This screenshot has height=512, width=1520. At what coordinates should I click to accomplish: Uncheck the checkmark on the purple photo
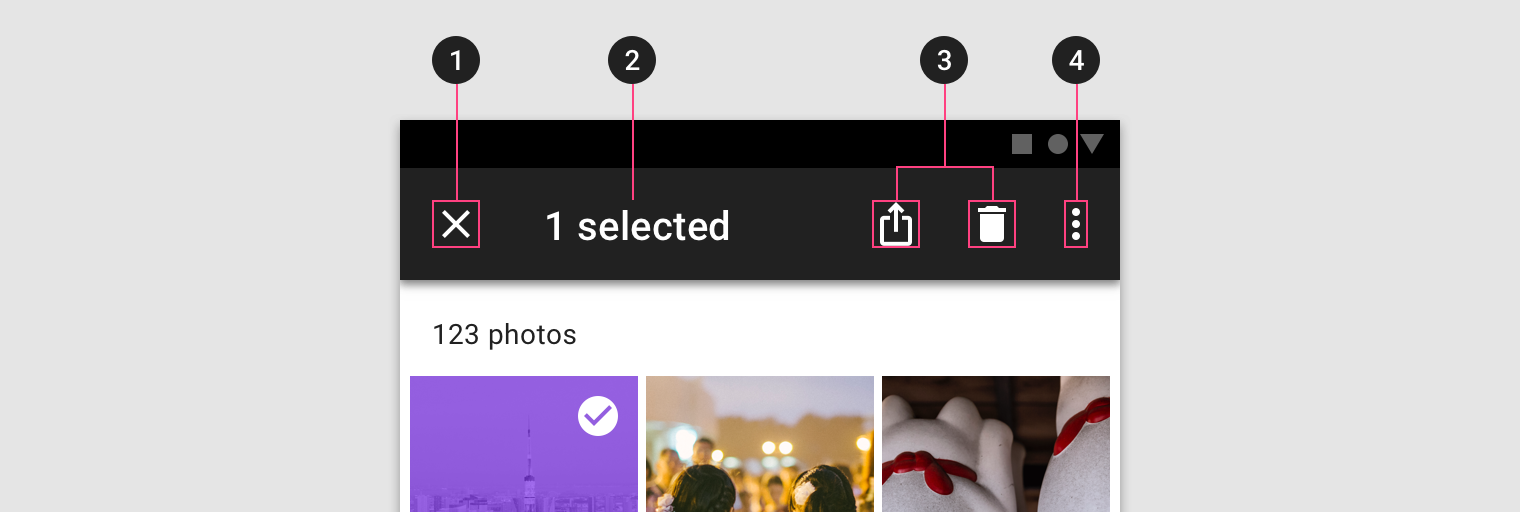pyautogui.click(x=598, y=416)
